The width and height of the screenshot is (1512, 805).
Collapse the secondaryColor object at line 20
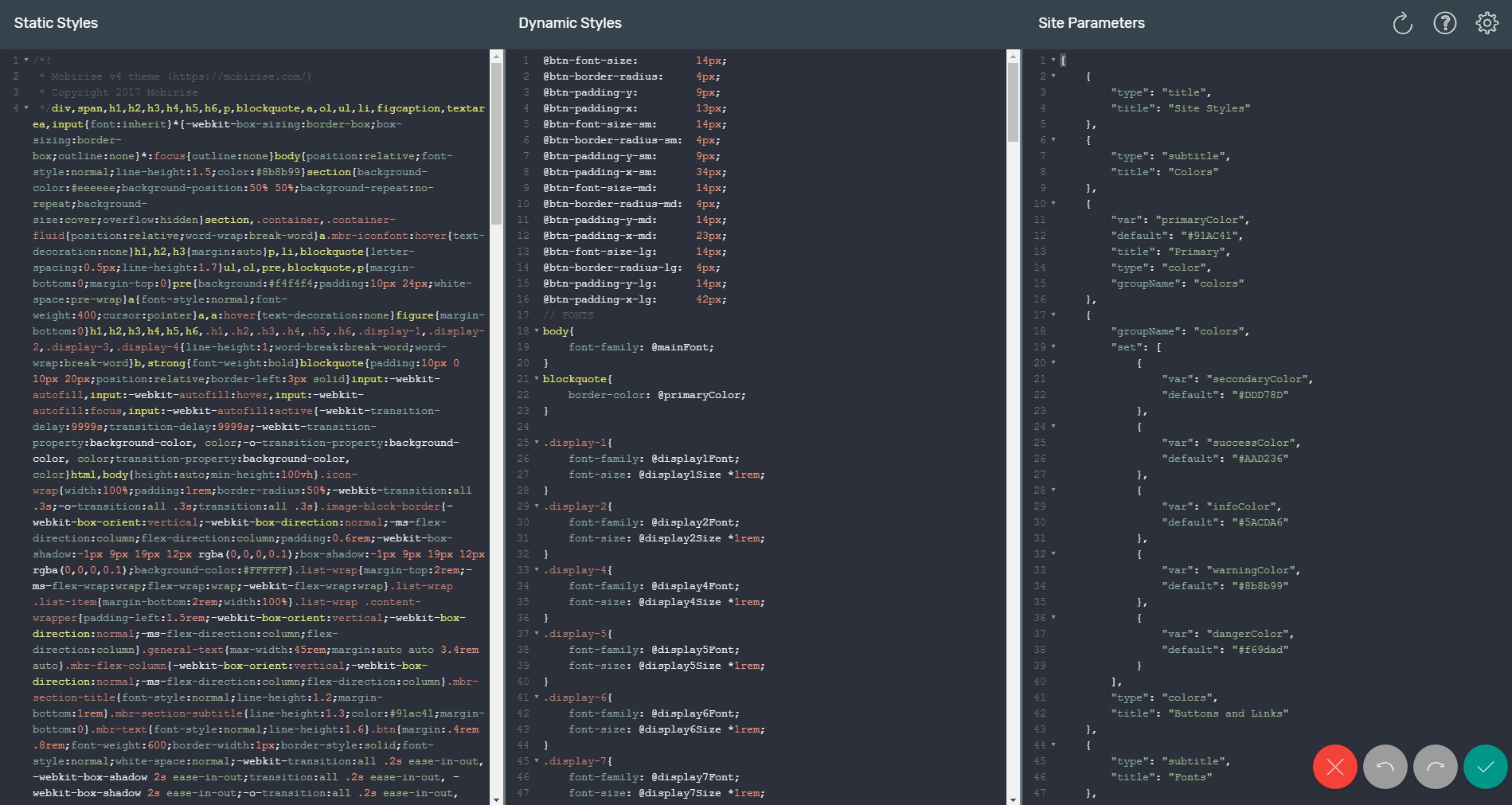click(x=1053, y=362)
